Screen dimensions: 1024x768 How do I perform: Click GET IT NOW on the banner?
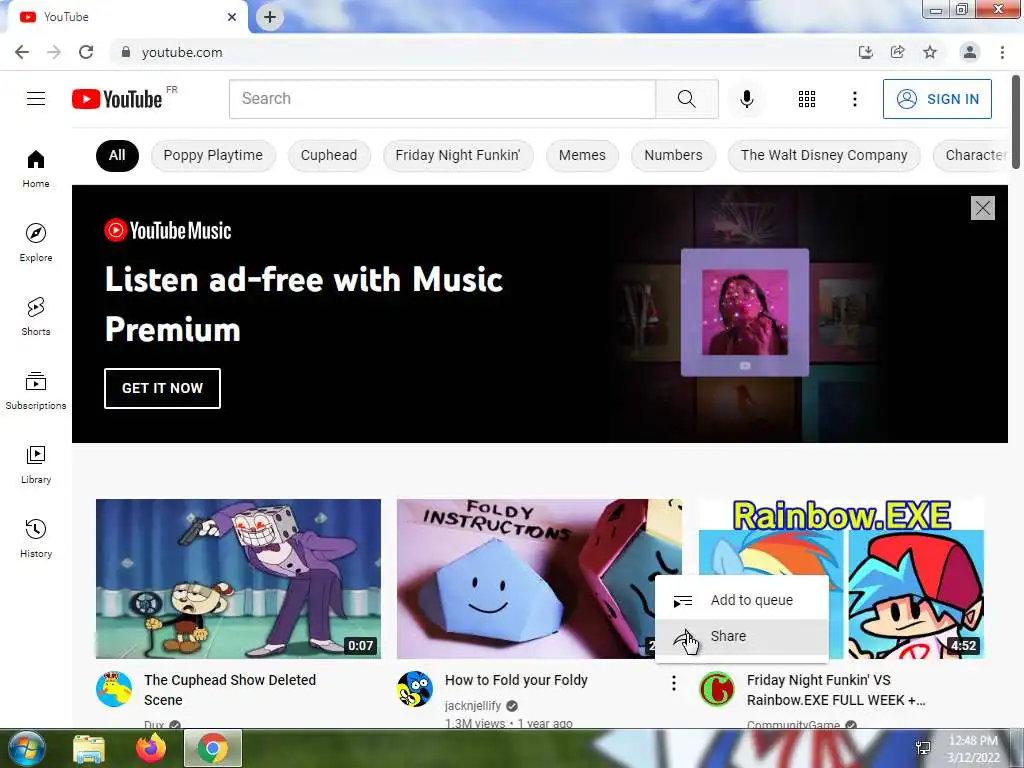(162, 388)
